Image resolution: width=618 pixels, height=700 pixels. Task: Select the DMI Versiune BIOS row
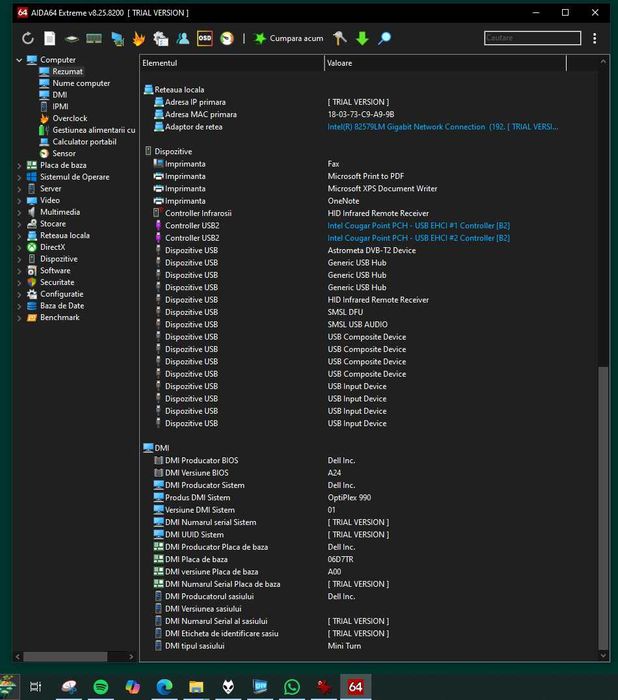point(369,473)
